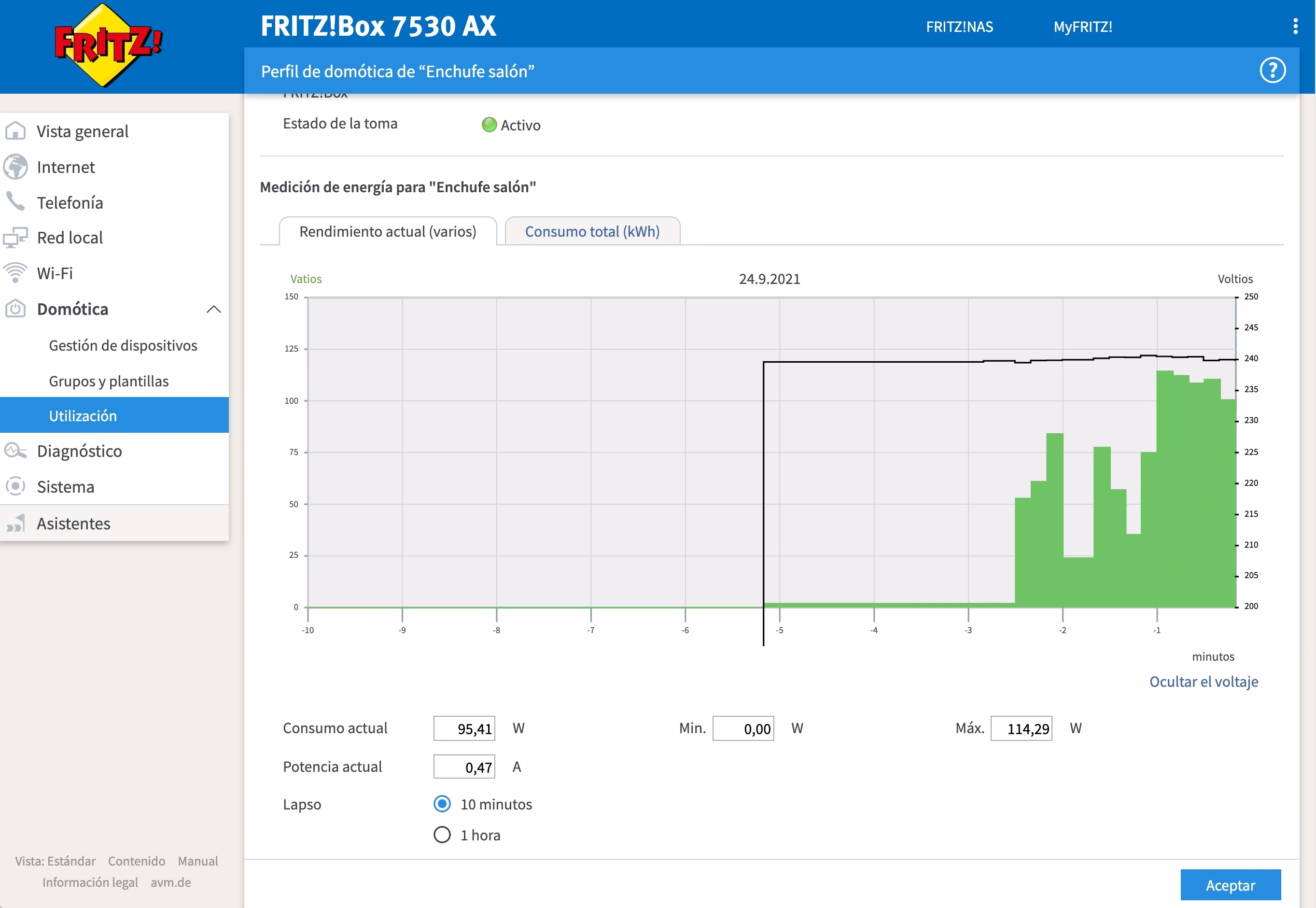
Task: Open the help question mark icon
Action: 1272,71
